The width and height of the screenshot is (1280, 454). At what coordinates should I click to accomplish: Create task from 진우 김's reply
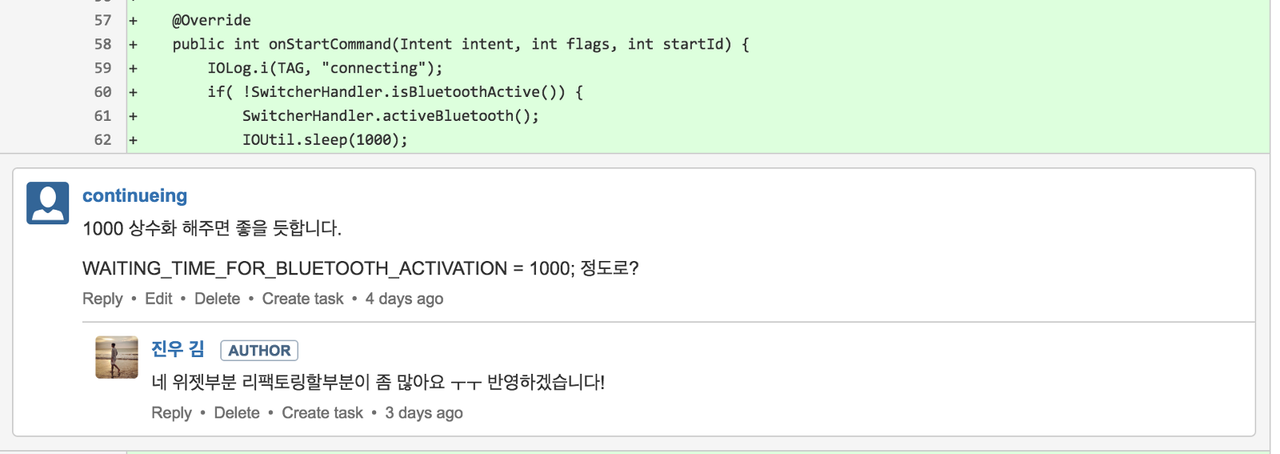(322, 413)
